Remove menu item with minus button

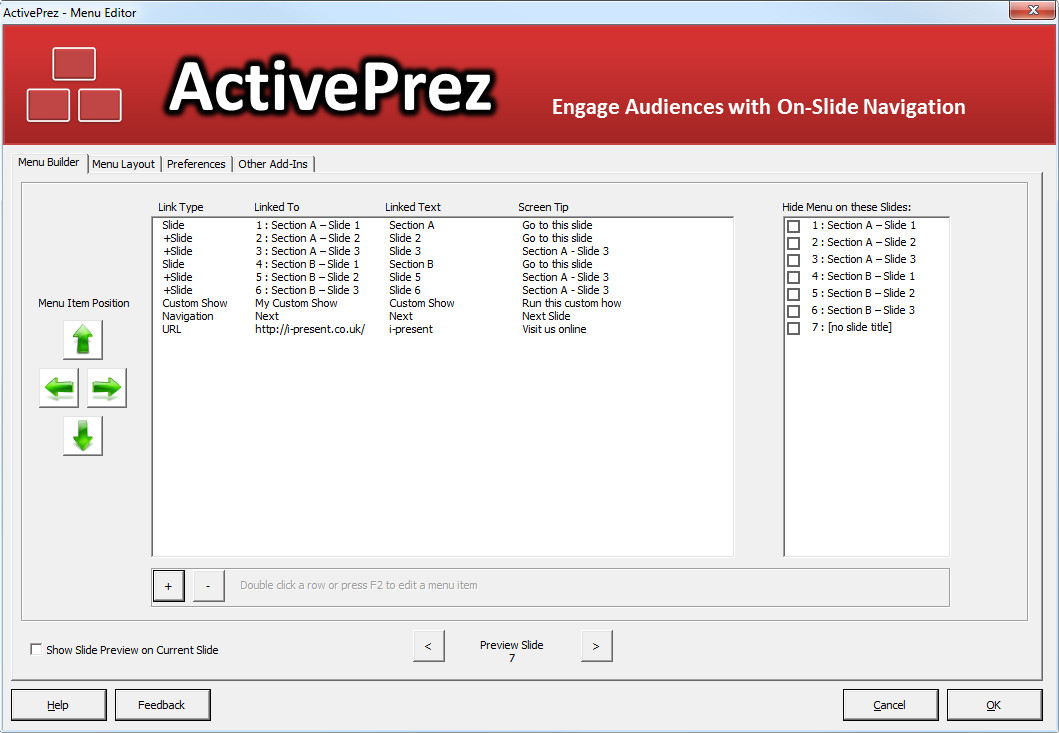click(x=209, y=586)
